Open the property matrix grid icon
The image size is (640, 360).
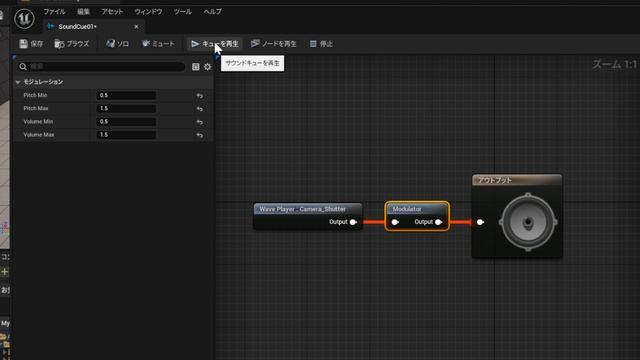tap(196, 67)
